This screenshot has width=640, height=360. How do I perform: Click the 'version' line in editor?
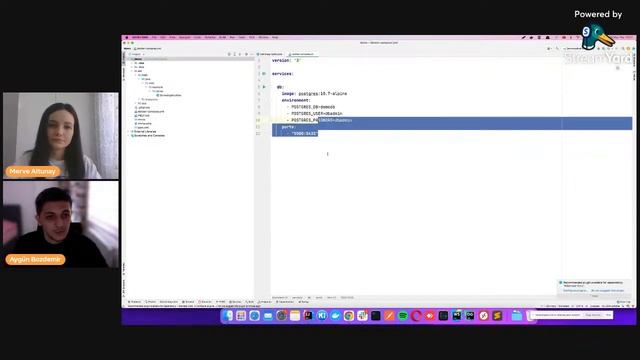click(286, 60)
